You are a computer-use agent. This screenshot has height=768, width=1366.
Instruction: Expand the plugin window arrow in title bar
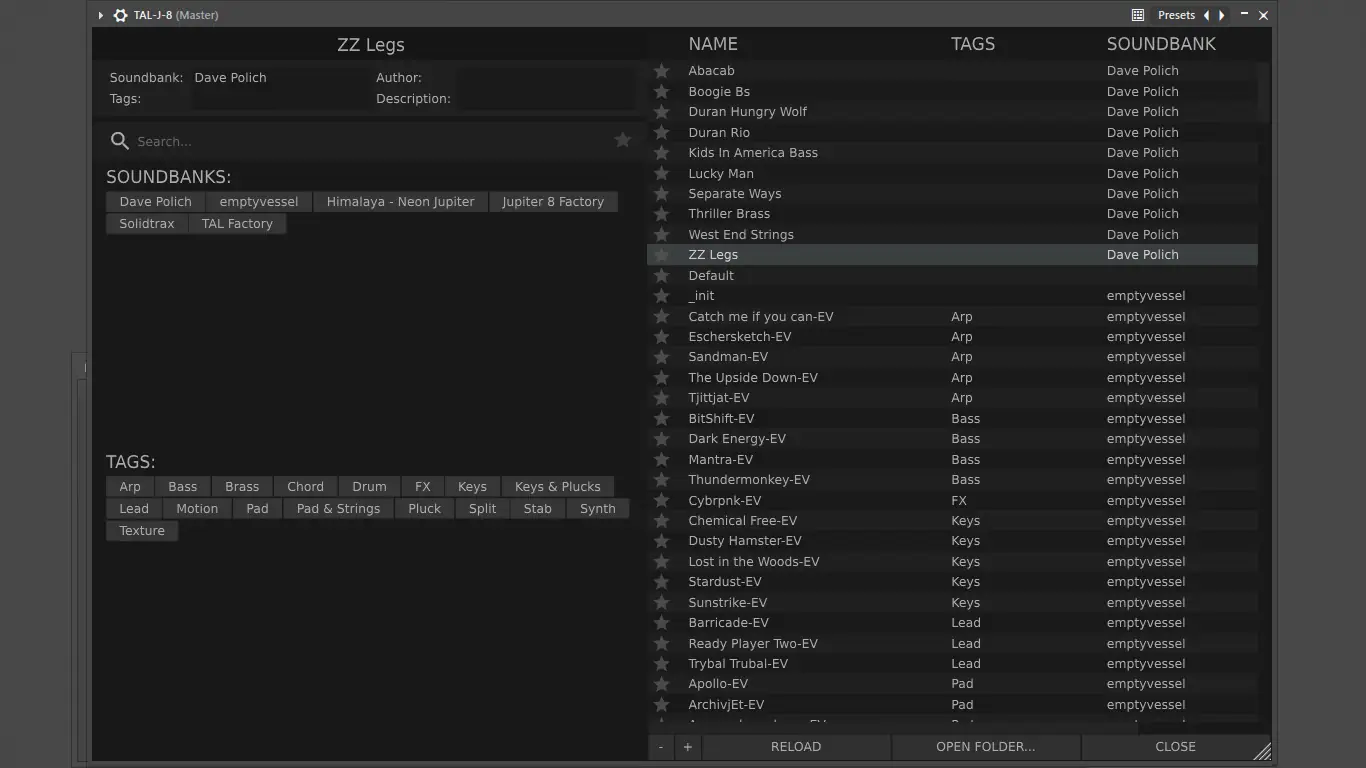pyautogui.click(x=101, y=15)
